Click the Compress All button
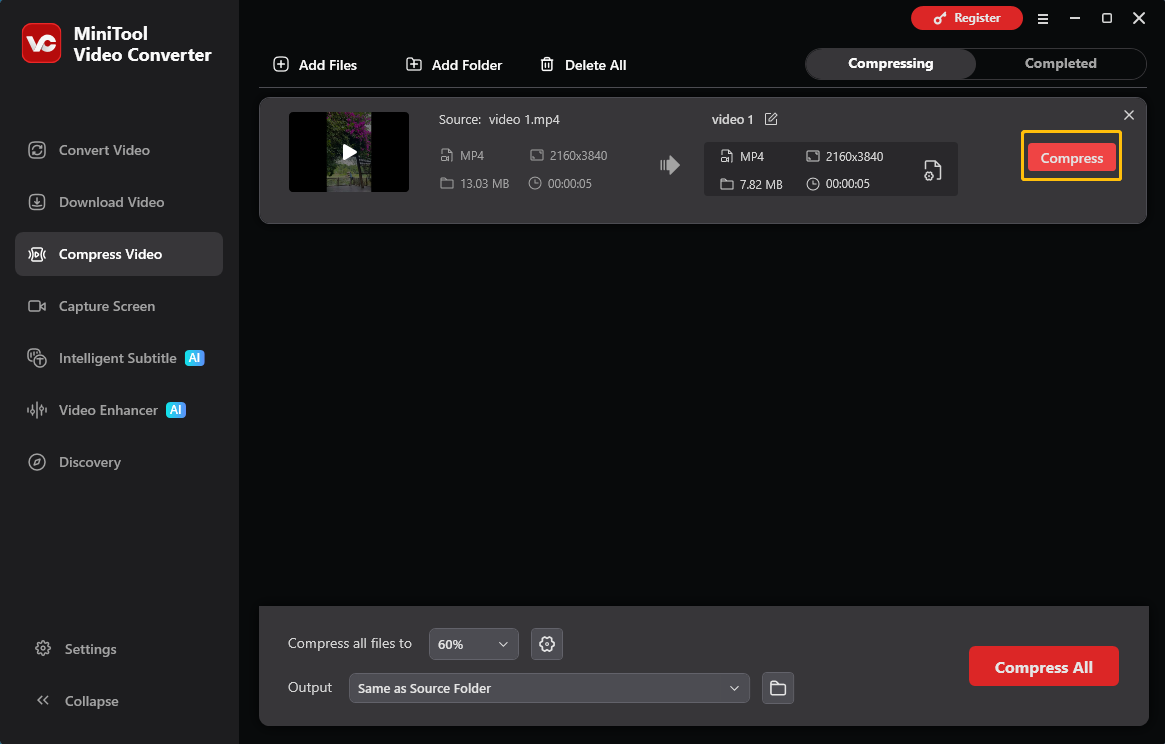 (1043, 667)
